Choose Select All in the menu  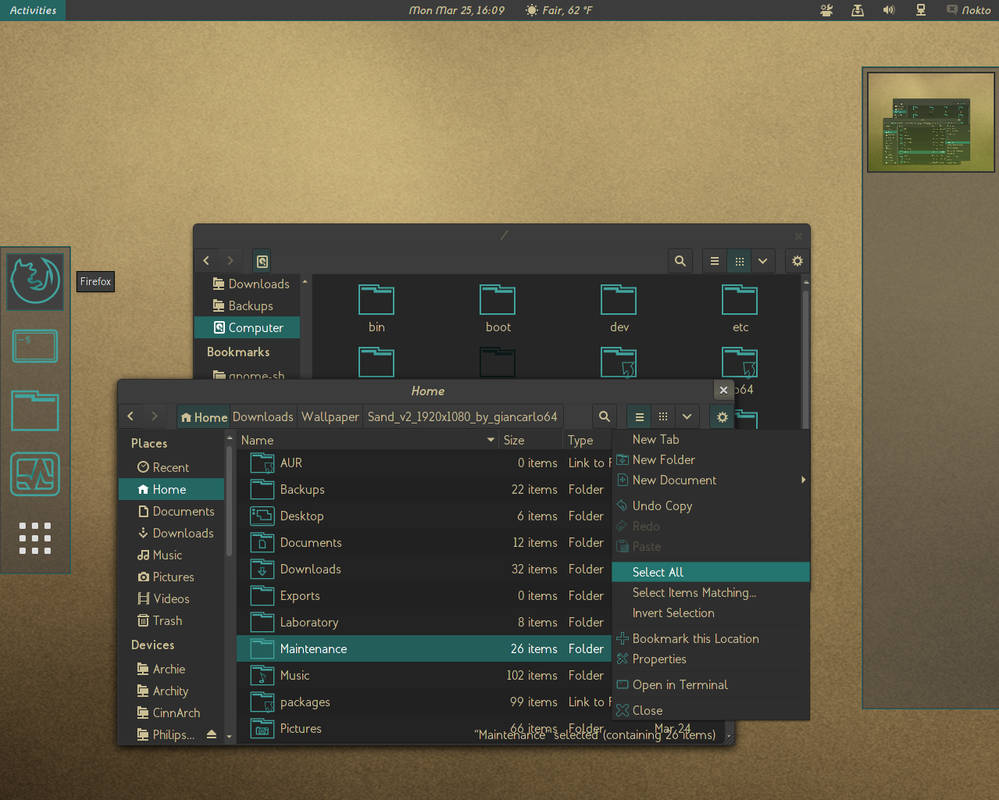710,572
